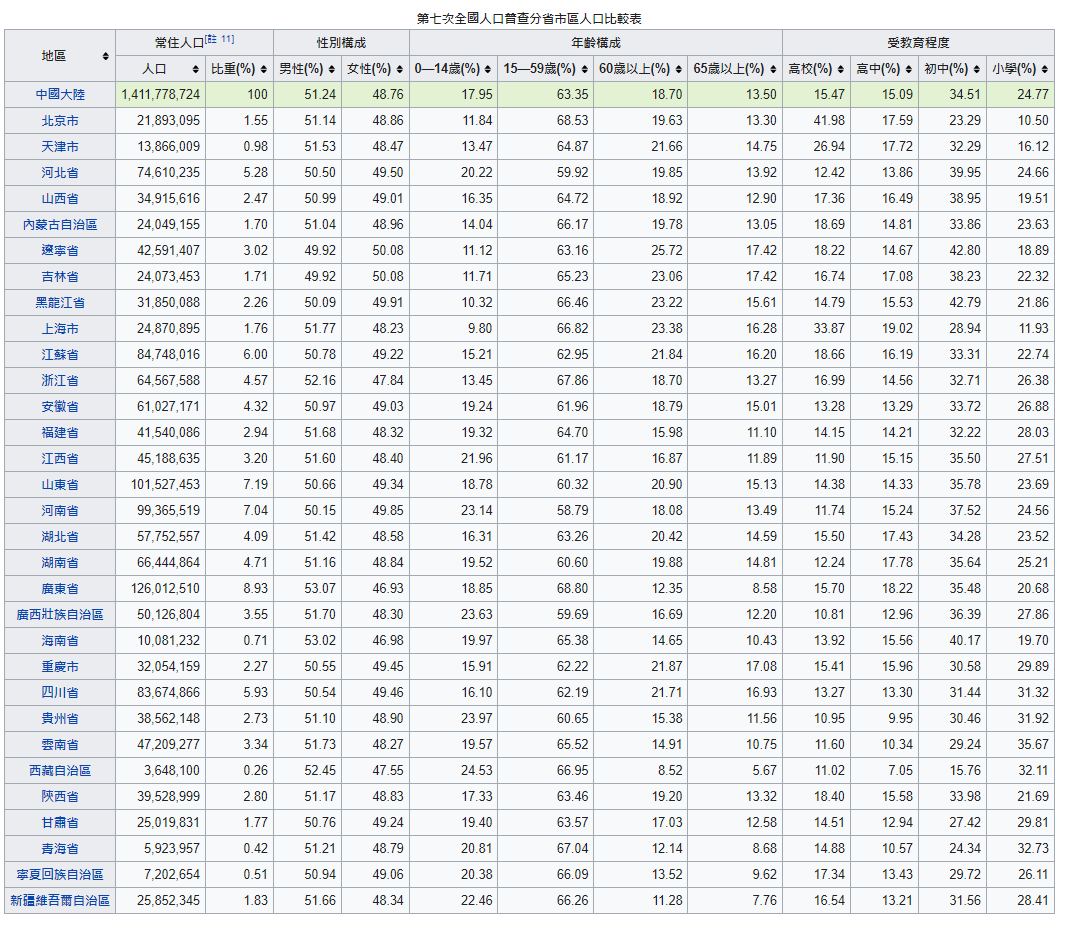The height and width of the screenshot is (926, 1066).
Task: Sort table by 人口 column arrows
Action: [x=192, y=69]
